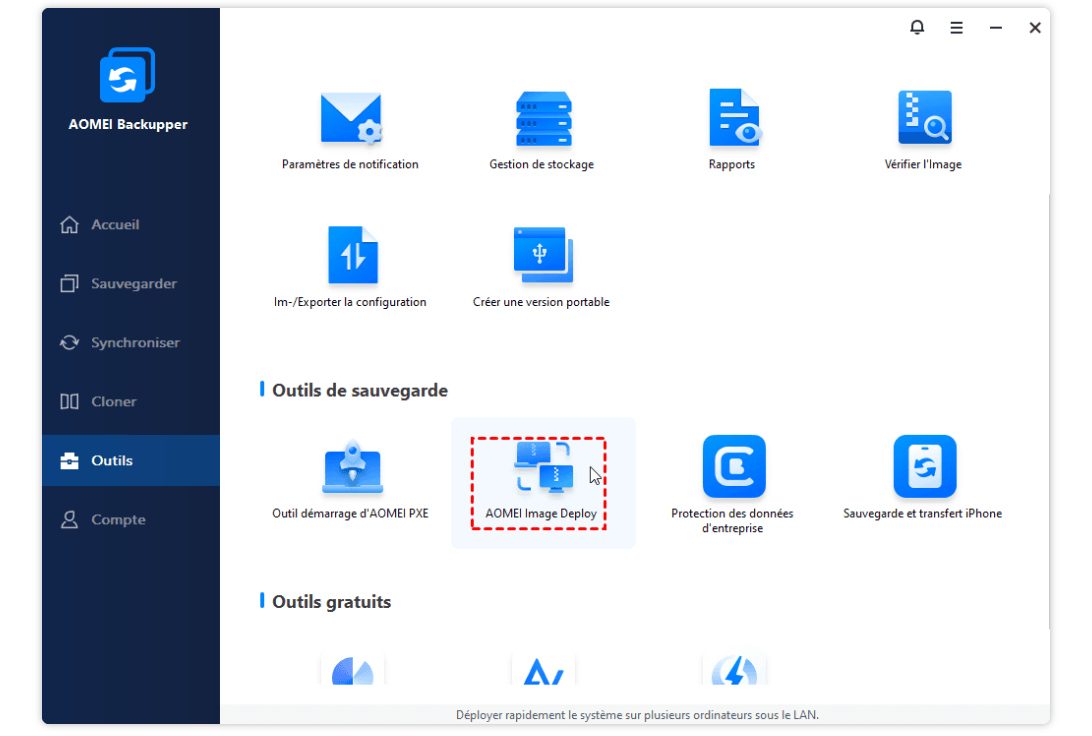Open Im-/Exporter la configuration icon

(352, 255)
